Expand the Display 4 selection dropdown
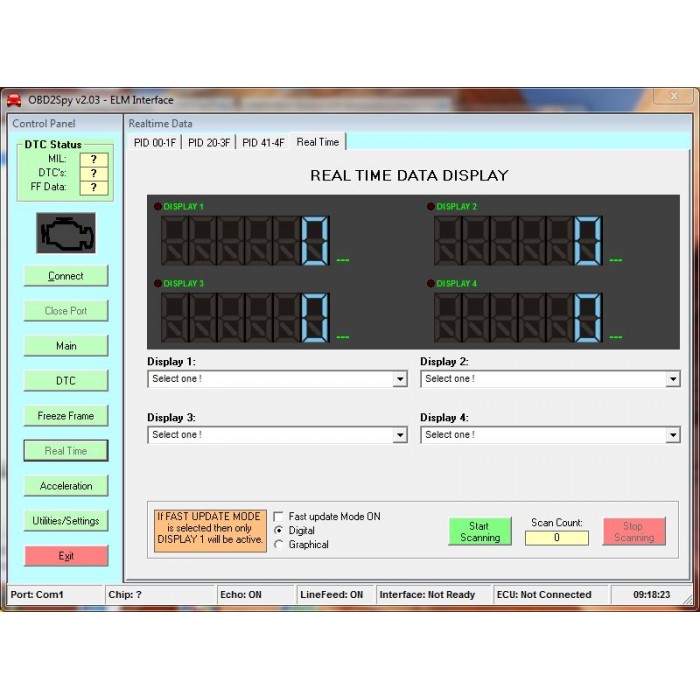Screen dimensions: 700x700 (x=672, y=436)
